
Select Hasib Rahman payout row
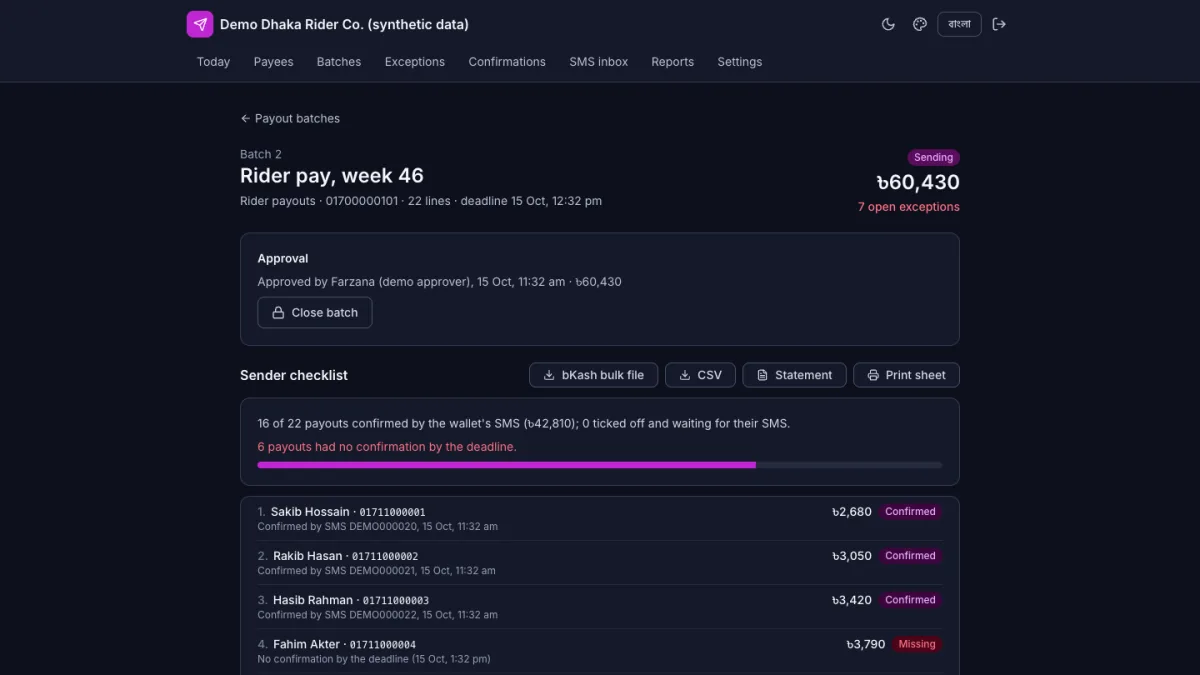600,606
